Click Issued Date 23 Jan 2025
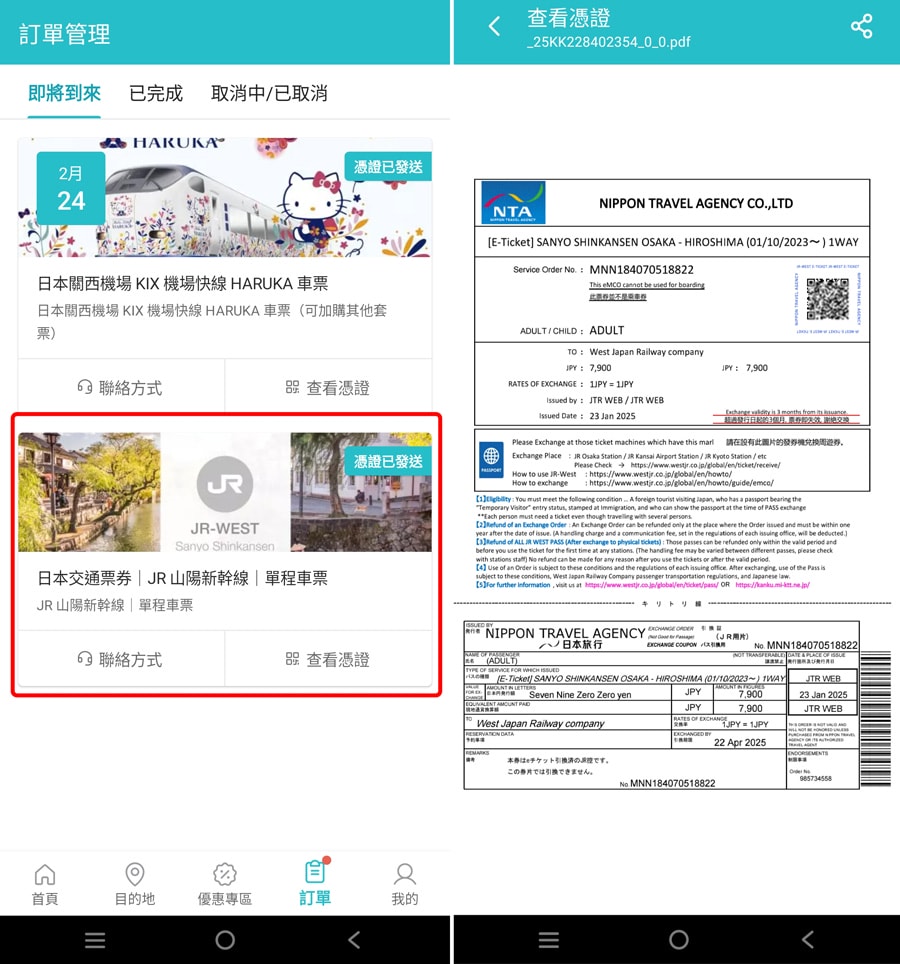 (612, 416)
